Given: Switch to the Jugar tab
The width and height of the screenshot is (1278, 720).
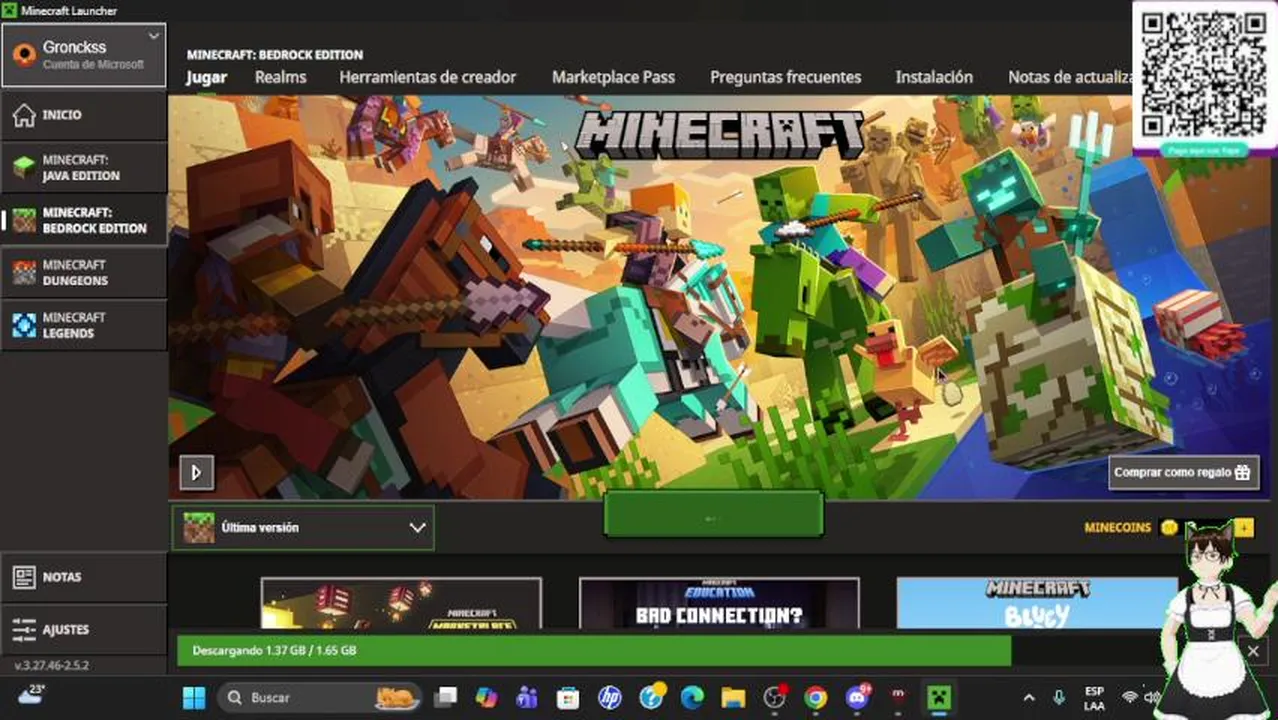Looking at the screenshot, I should click(x=206, y=77).
